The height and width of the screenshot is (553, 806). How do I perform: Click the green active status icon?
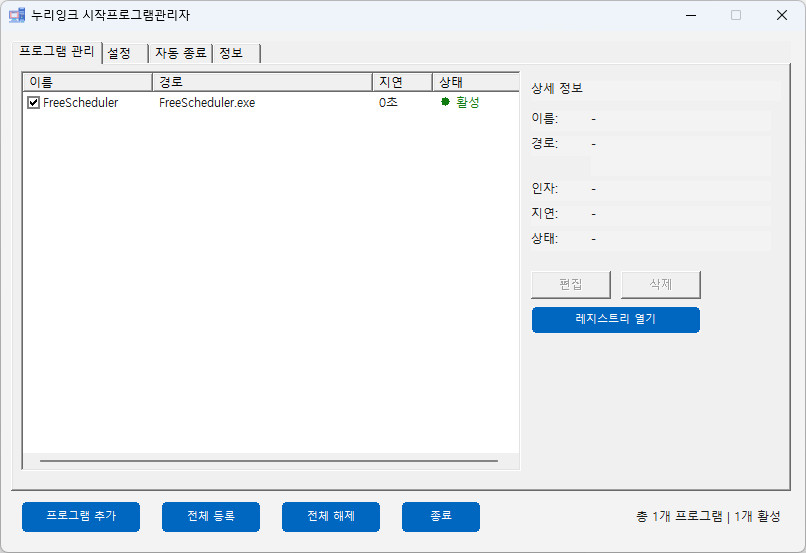coord(445,102)
